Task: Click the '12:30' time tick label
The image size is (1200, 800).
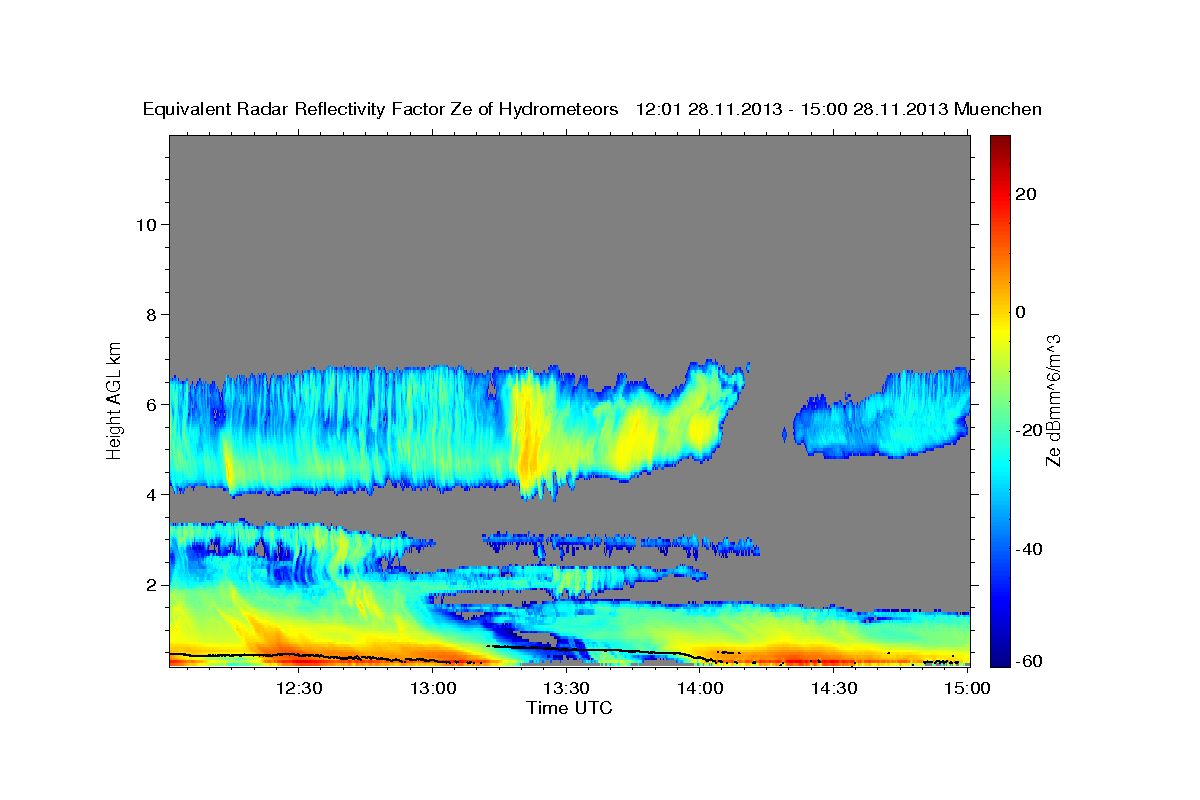Action: coord(298,688)
